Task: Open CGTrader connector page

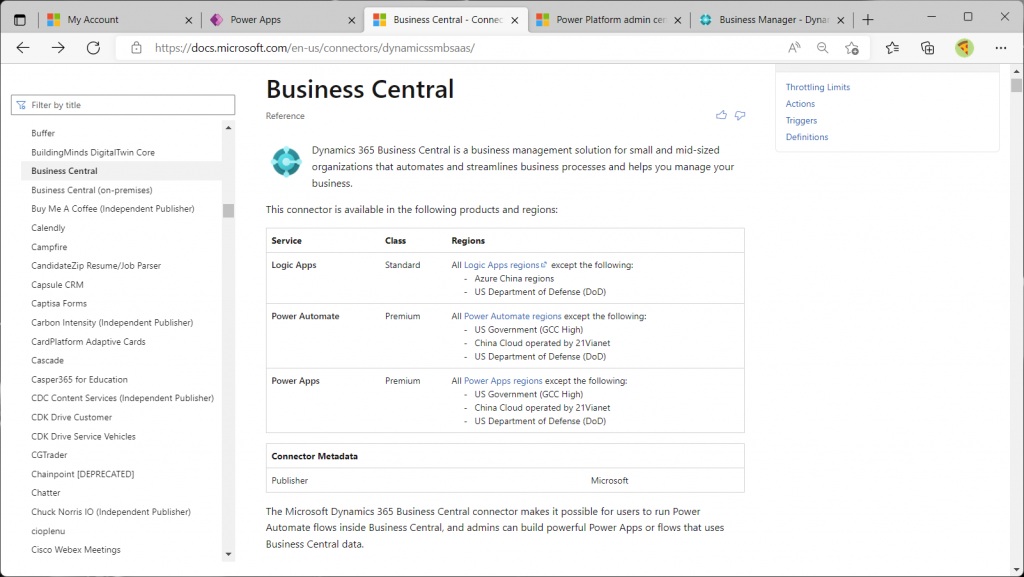Action: [x=49, y=455]
